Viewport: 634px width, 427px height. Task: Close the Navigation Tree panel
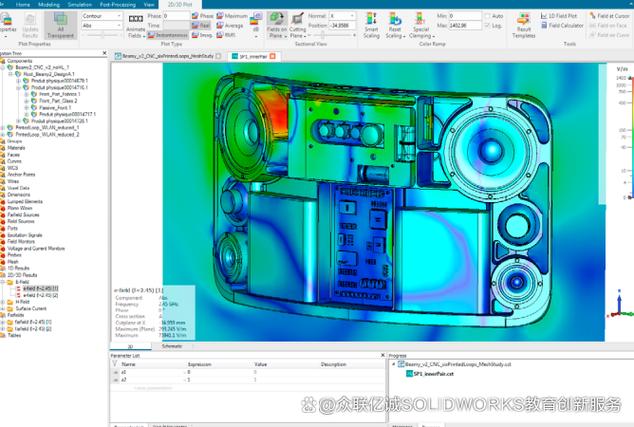pos(105,53)
